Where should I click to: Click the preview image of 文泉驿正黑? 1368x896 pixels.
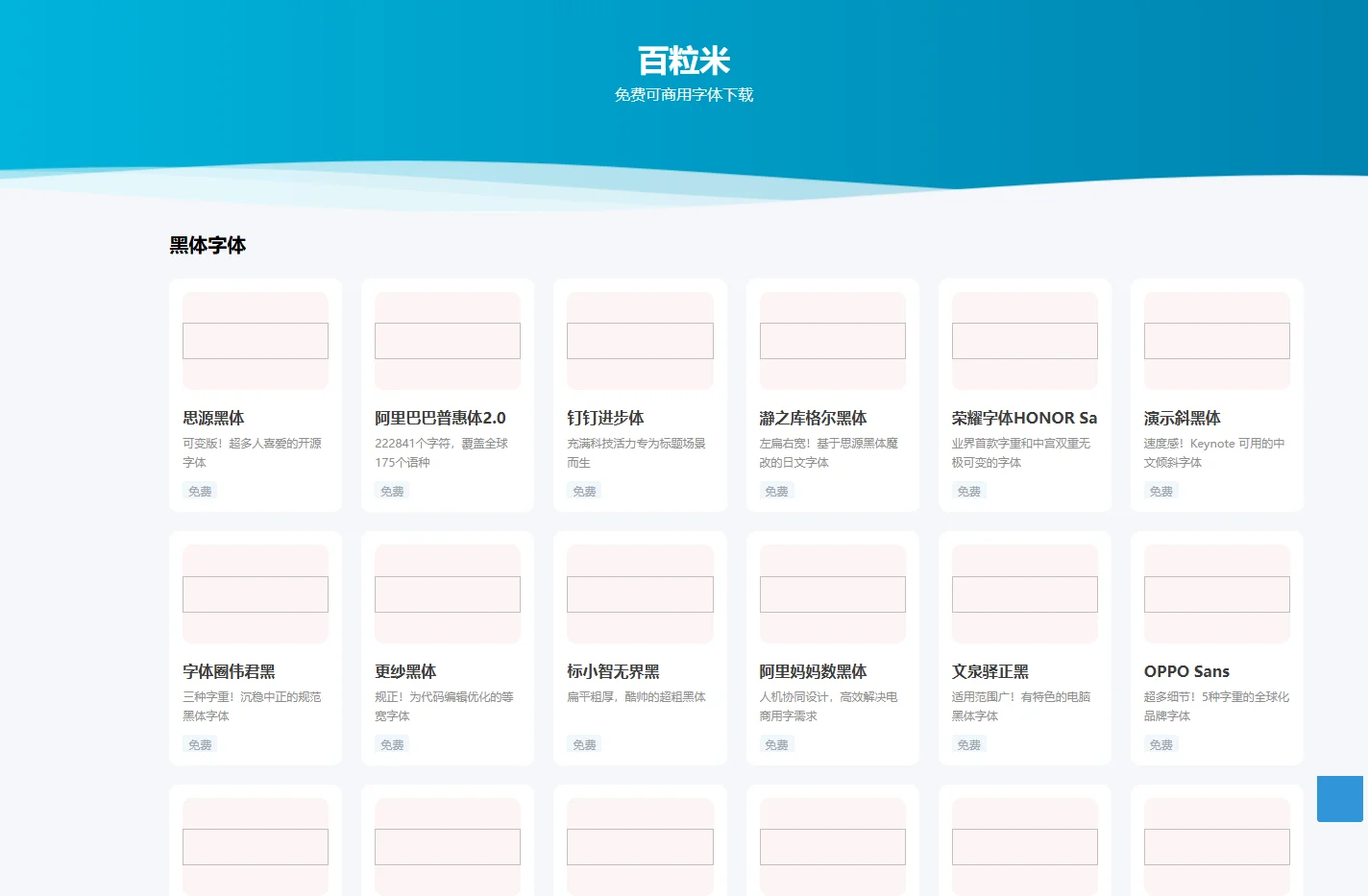[x=1025, y=594]
